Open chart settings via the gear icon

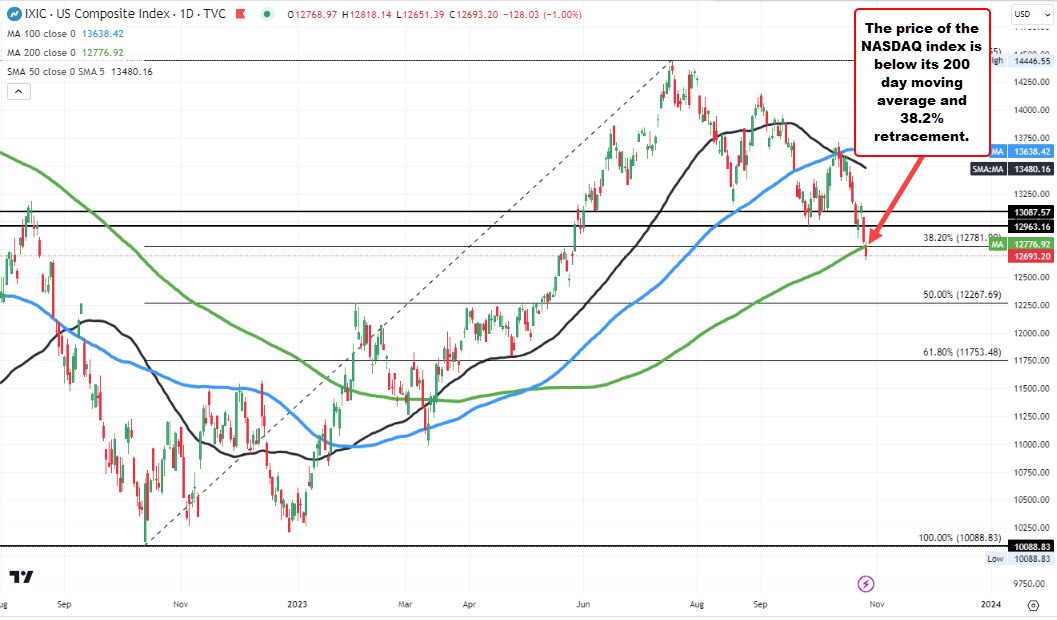click(1033, 605)
